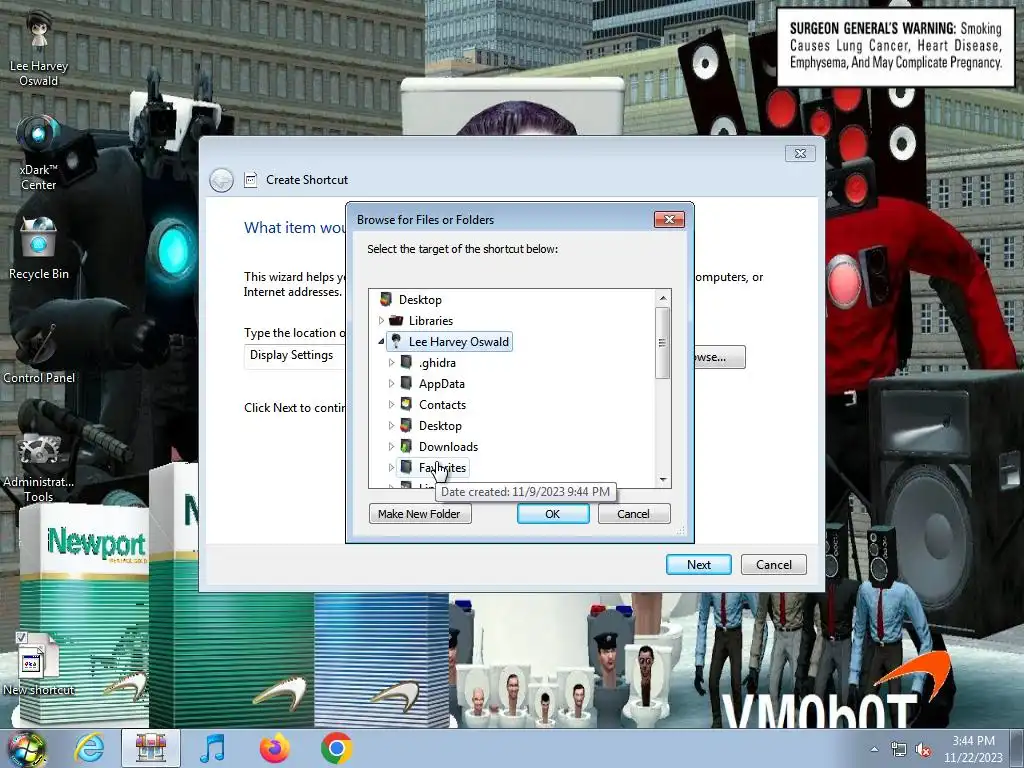Expand the Desktop subfolder node
Image resolution: width=1024 pixels, height=768 pixels.
[x=391, y=425]
